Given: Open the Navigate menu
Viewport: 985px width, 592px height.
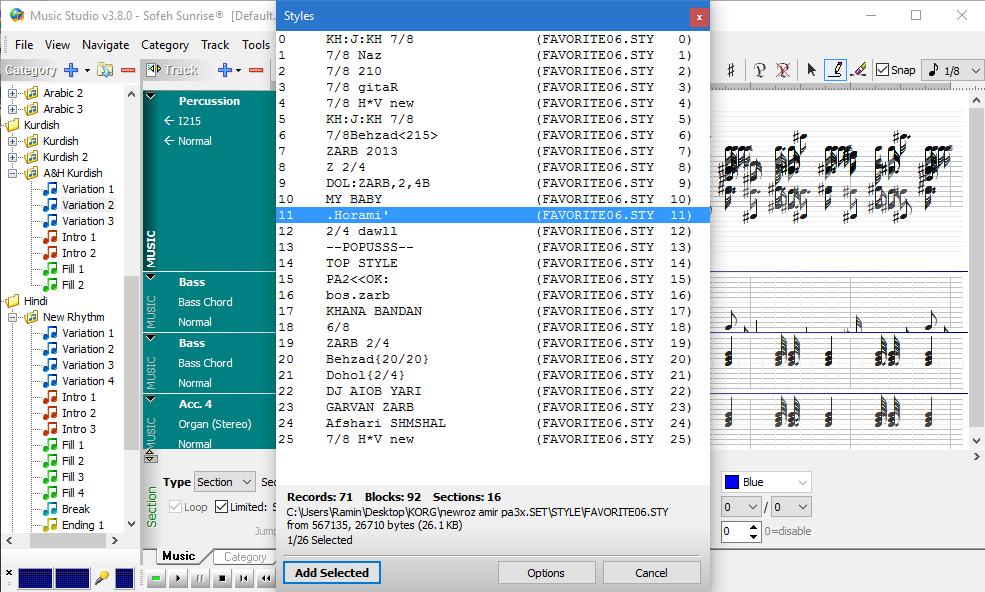Looking at the screenshot, I should [x=105, y=45].
